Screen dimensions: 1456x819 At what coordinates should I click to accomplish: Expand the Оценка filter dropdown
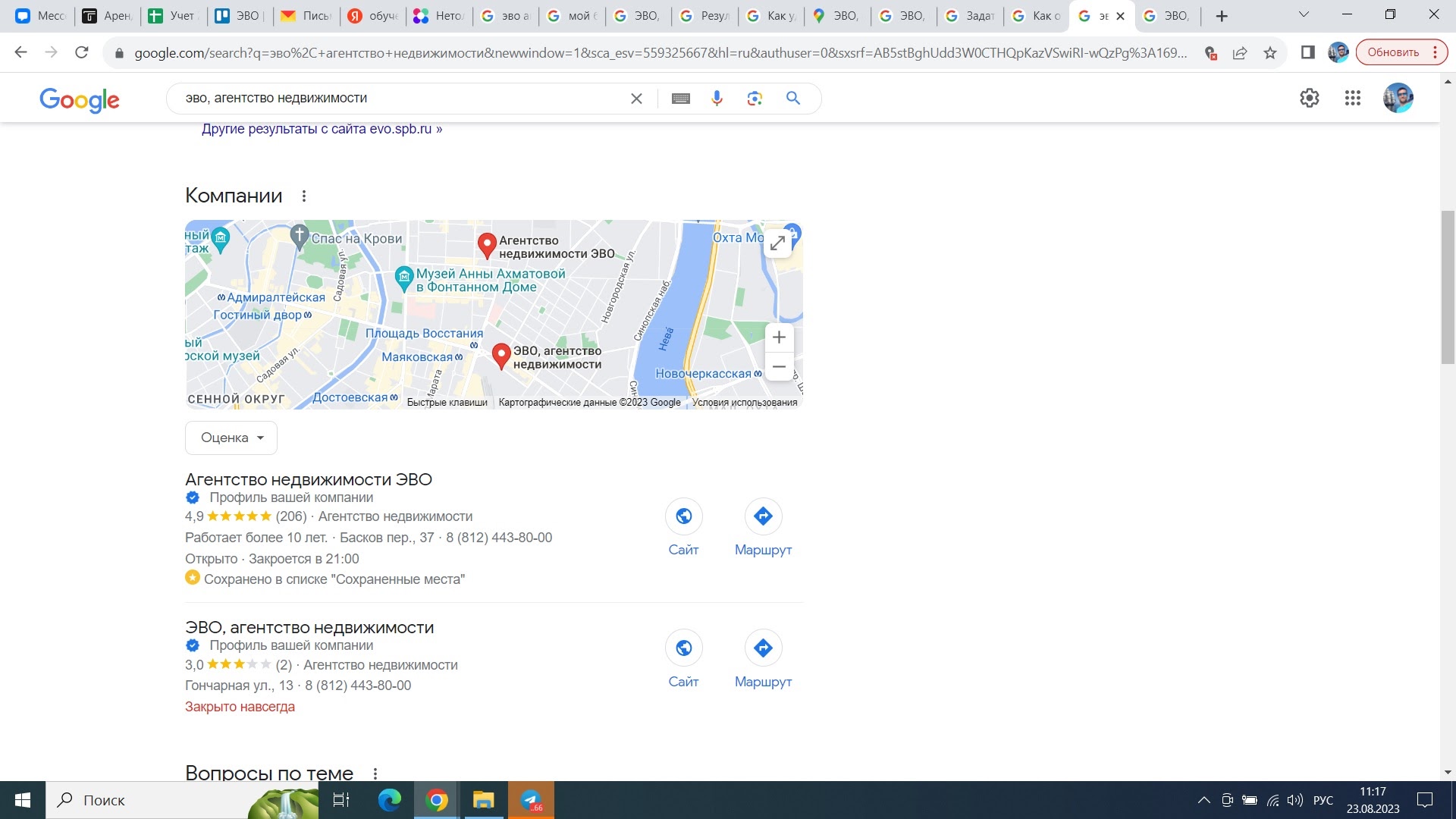coord(231,437)
